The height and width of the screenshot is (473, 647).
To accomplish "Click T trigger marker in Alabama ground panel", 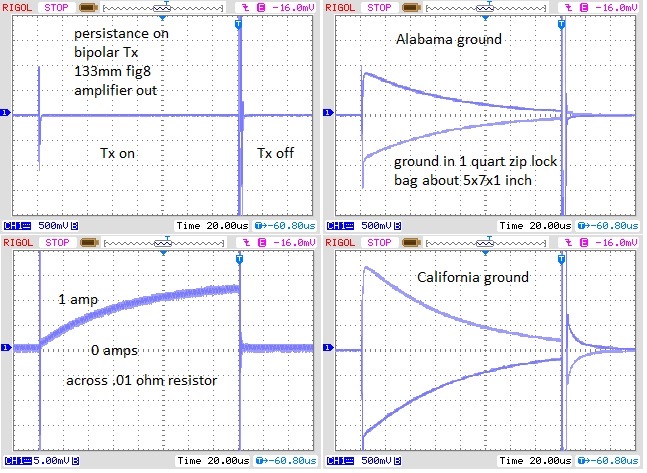I will 561,24.
